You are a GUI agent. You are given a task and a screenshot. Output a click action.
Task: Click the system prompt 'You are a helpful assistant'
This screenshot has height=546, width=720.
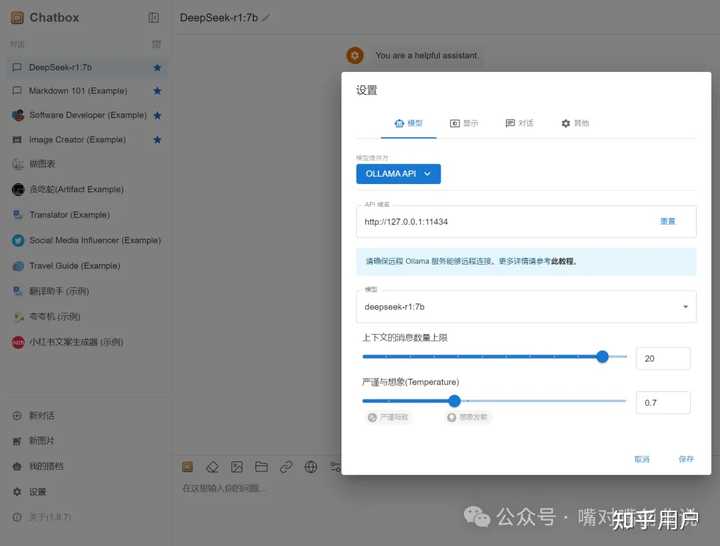point(427,56)
